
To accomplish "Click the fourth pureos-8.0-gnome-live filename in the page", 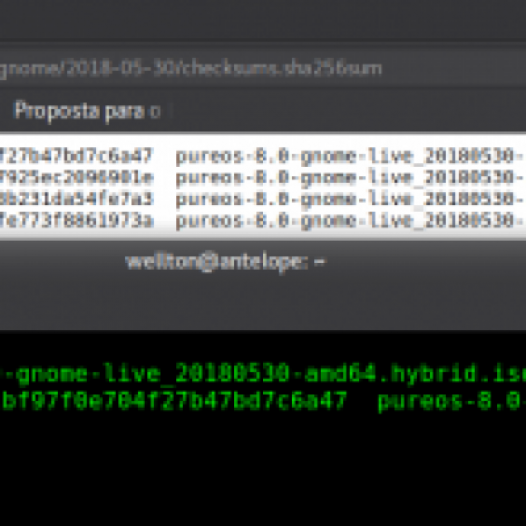I will [351, 221].
